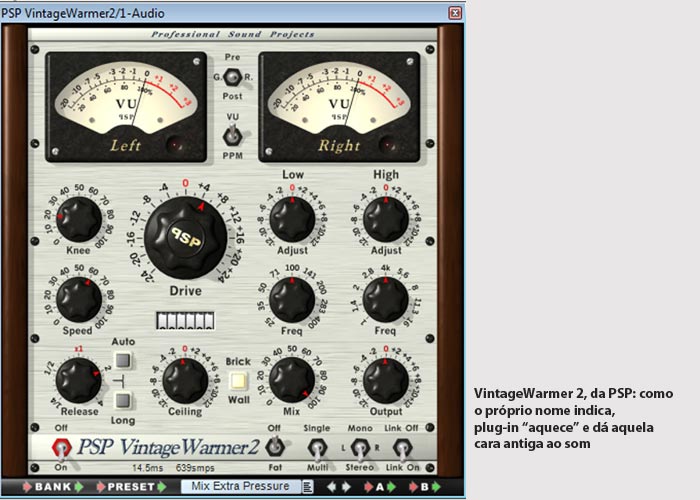Flip the red On/Off power switch
Image resolution: width=700 pixels, height=500 pixels.
click(x=61, y=448)
